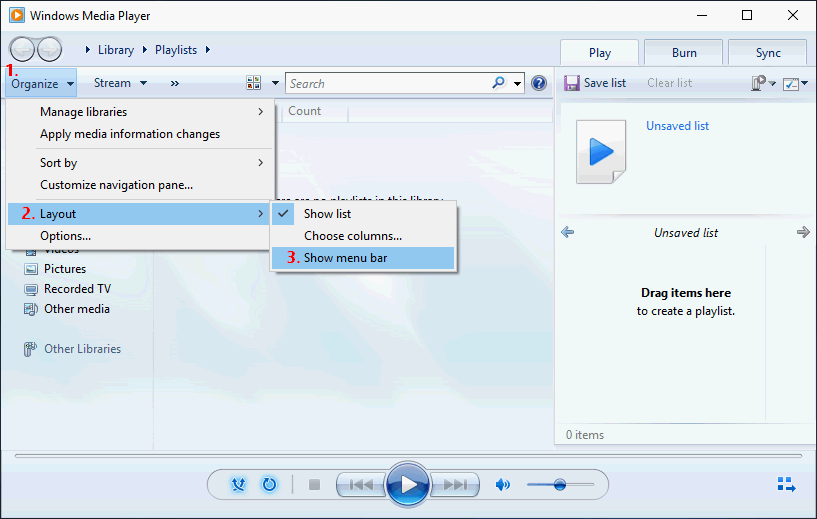817x519 pixels.
Task: Click the Library breadcrumb
Action: click(x=116, y=50)
